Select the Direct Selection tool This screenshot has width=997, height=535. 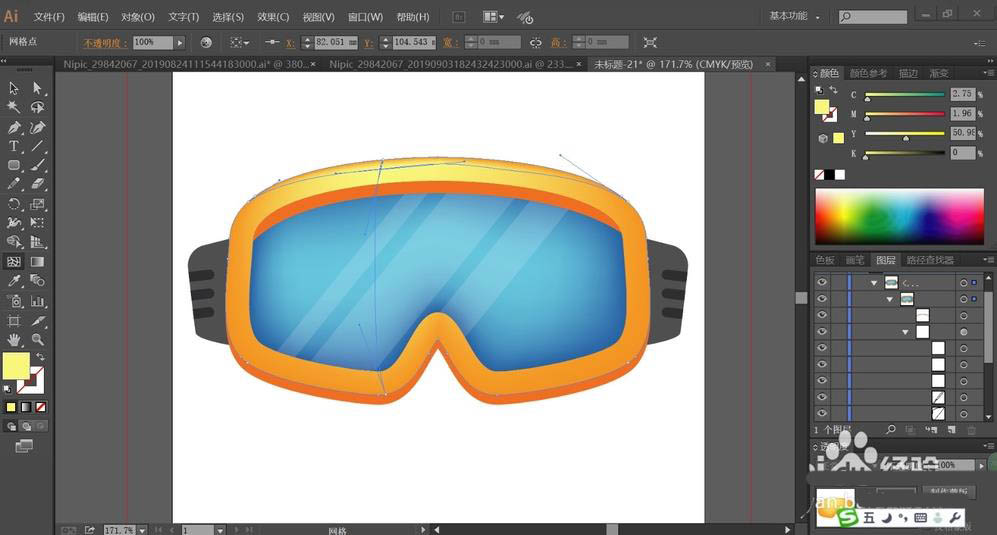pyautogui.click(x=38, y=88)
